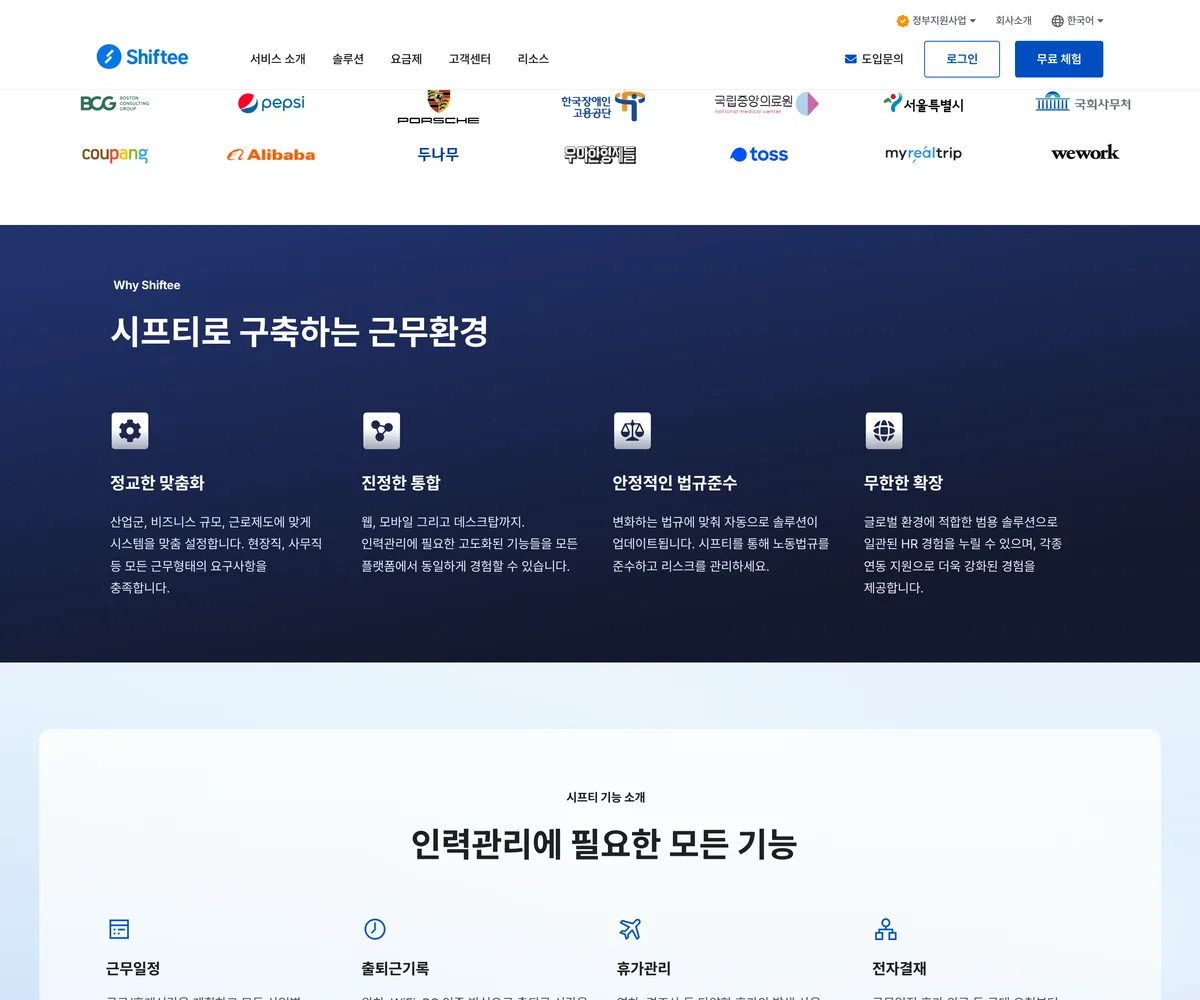Click the 전자결재 feature heading
The image size is (1200, 1000).
pyautogui.click(x=899, y=968)
